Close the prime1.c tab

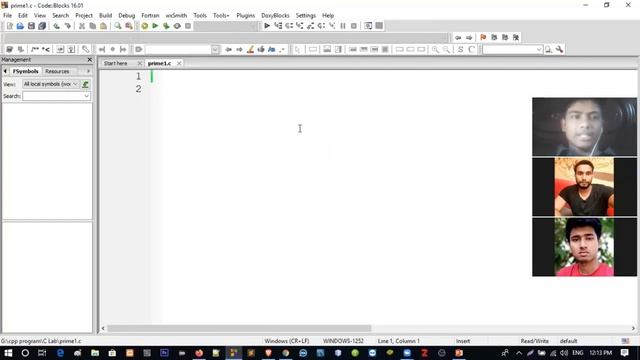pyautogui.click(x=179, y=63)
